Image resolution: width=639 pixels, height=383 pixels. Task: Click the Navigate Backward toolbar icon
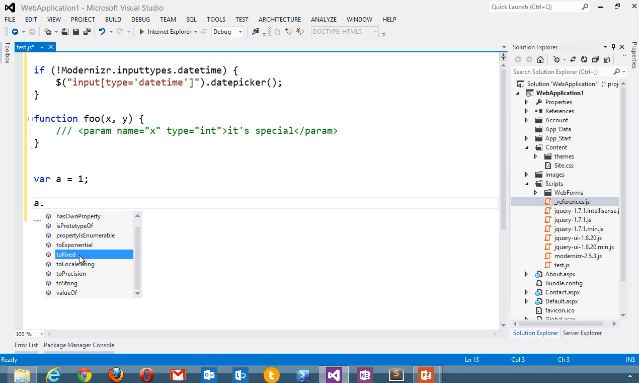[15, 31]
